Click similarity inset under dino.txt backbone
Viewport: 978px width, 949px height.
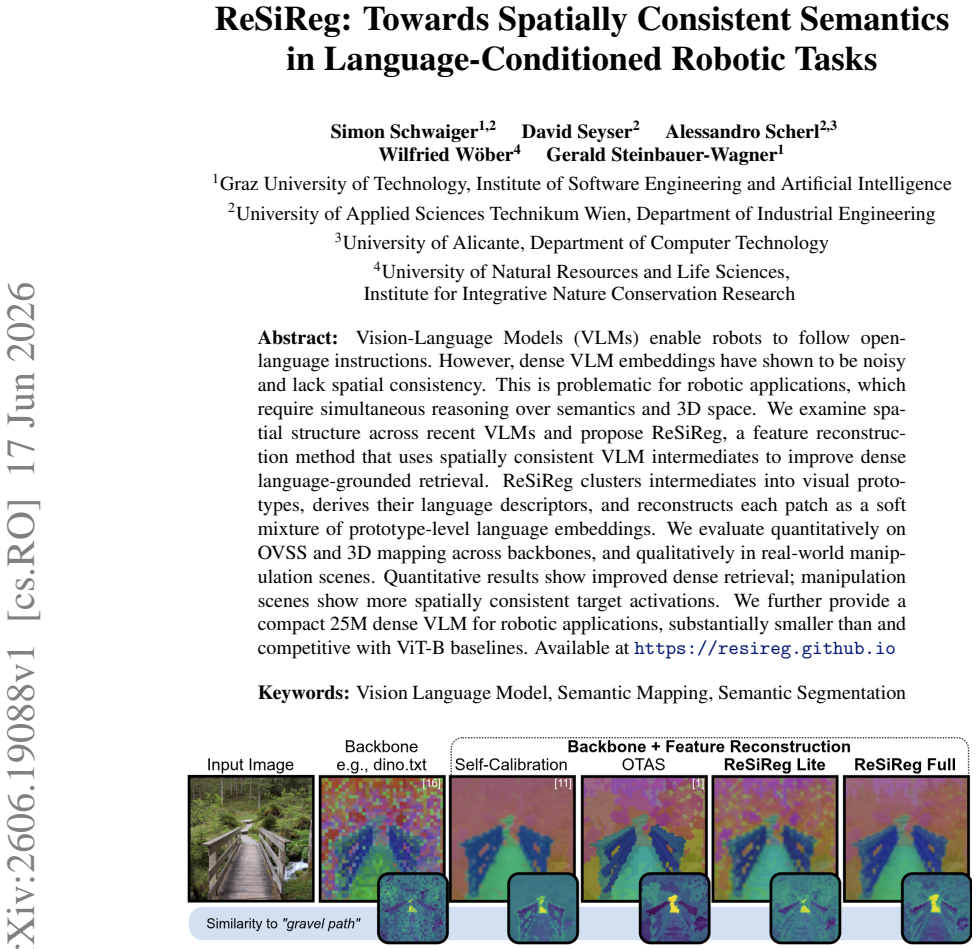pyautogui.click(x=412, y=908)
